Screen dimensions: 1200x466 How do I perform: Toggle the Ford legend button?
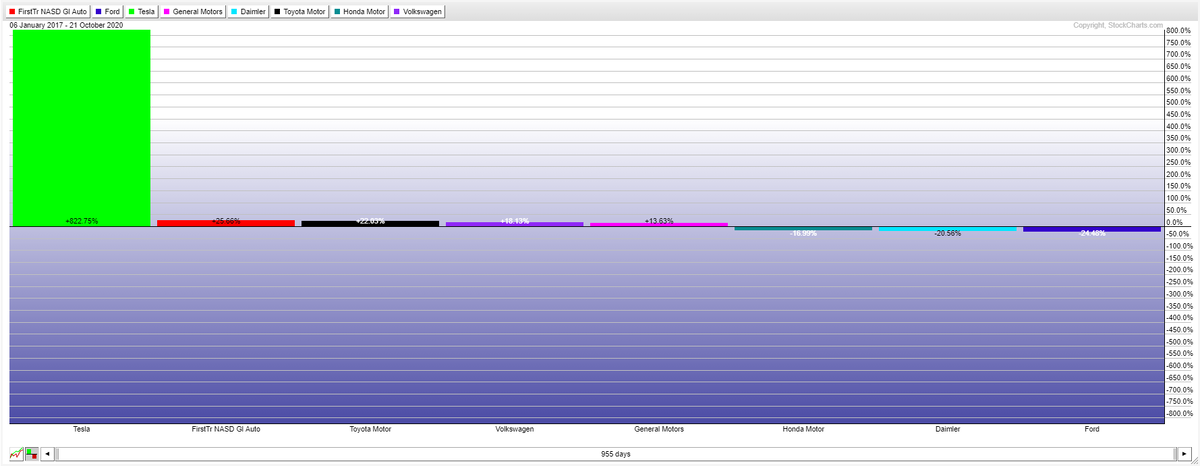(109, 11)
